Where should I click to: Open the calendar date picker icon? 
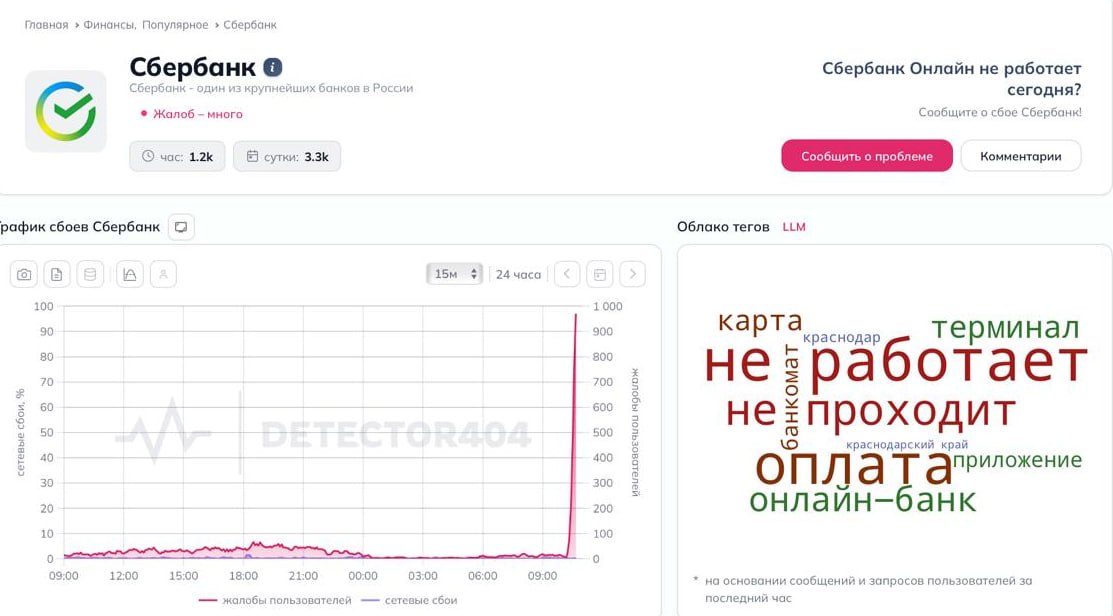click(x=599, y=274)
